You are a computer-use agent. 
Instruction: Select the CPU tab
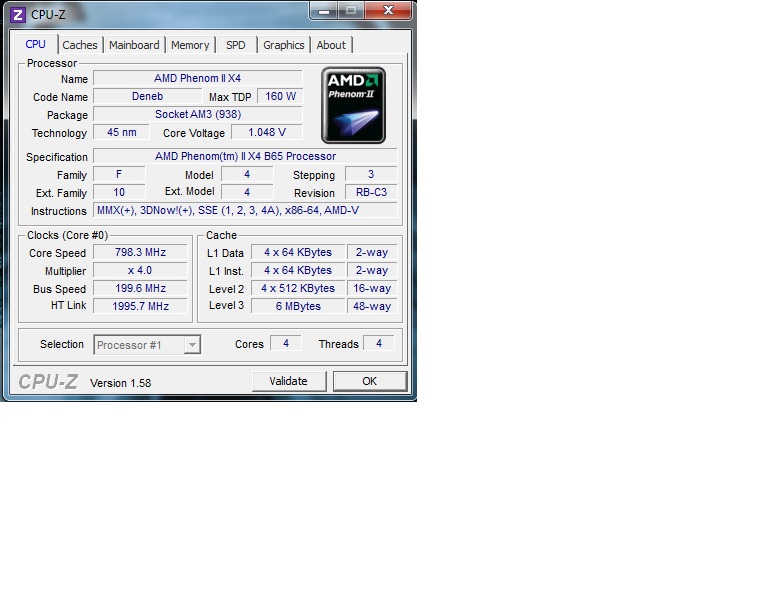pyautogui.click(x=35, y=44)
